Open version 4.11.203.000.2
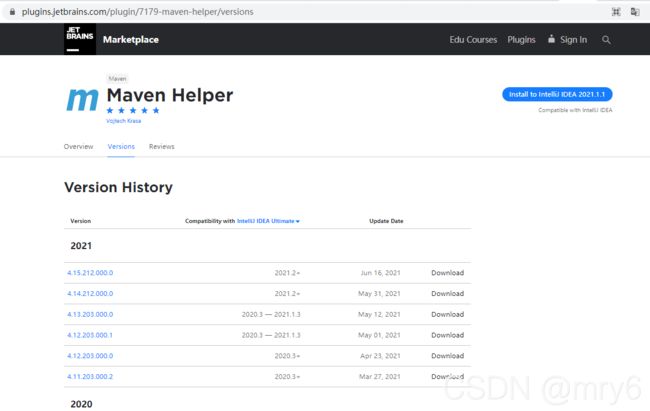The width and height of the screenshot is (650, 411). pos(90,377)
